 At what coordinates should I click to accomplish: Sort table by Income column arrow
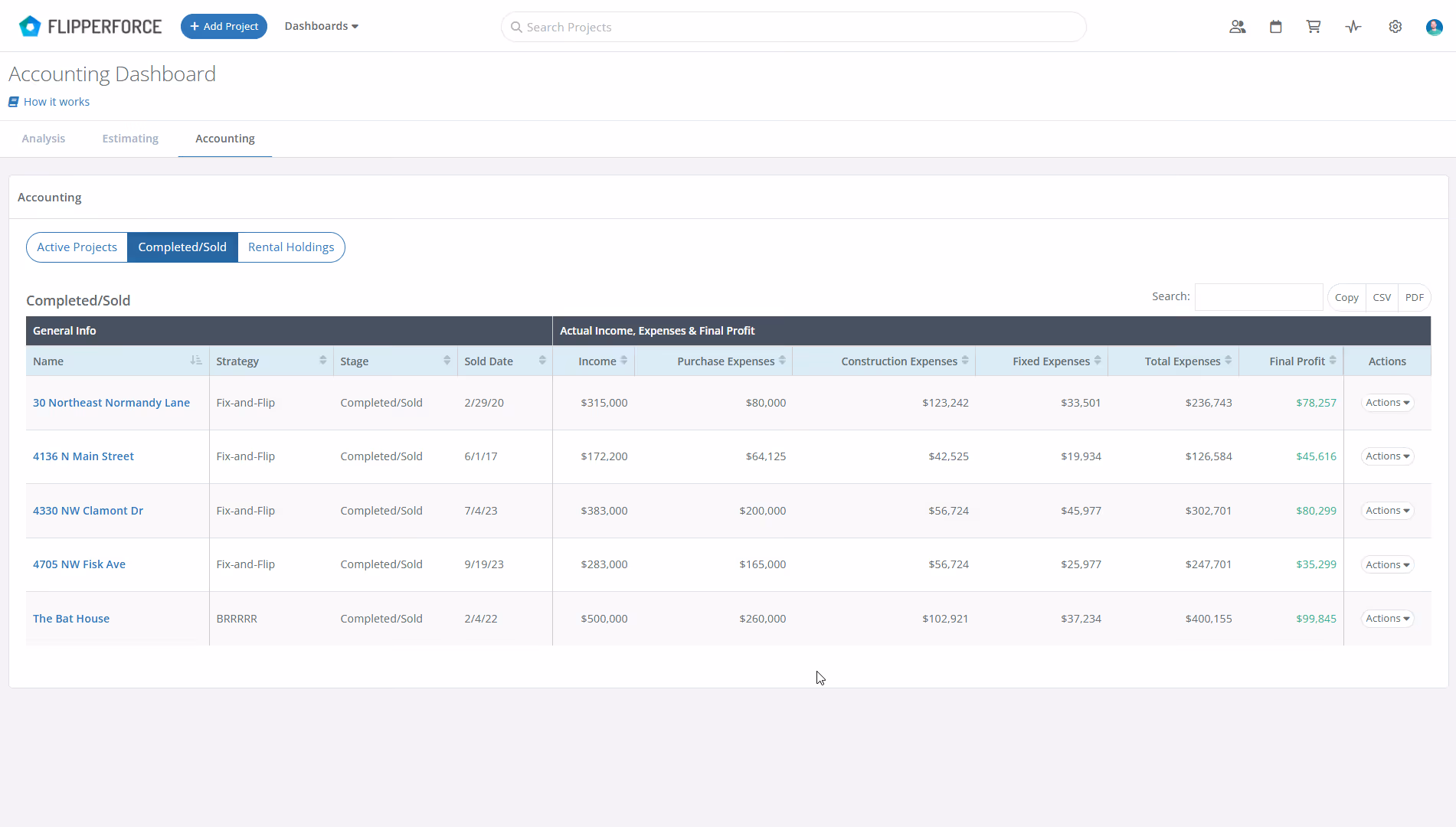[x=623, y=361]
